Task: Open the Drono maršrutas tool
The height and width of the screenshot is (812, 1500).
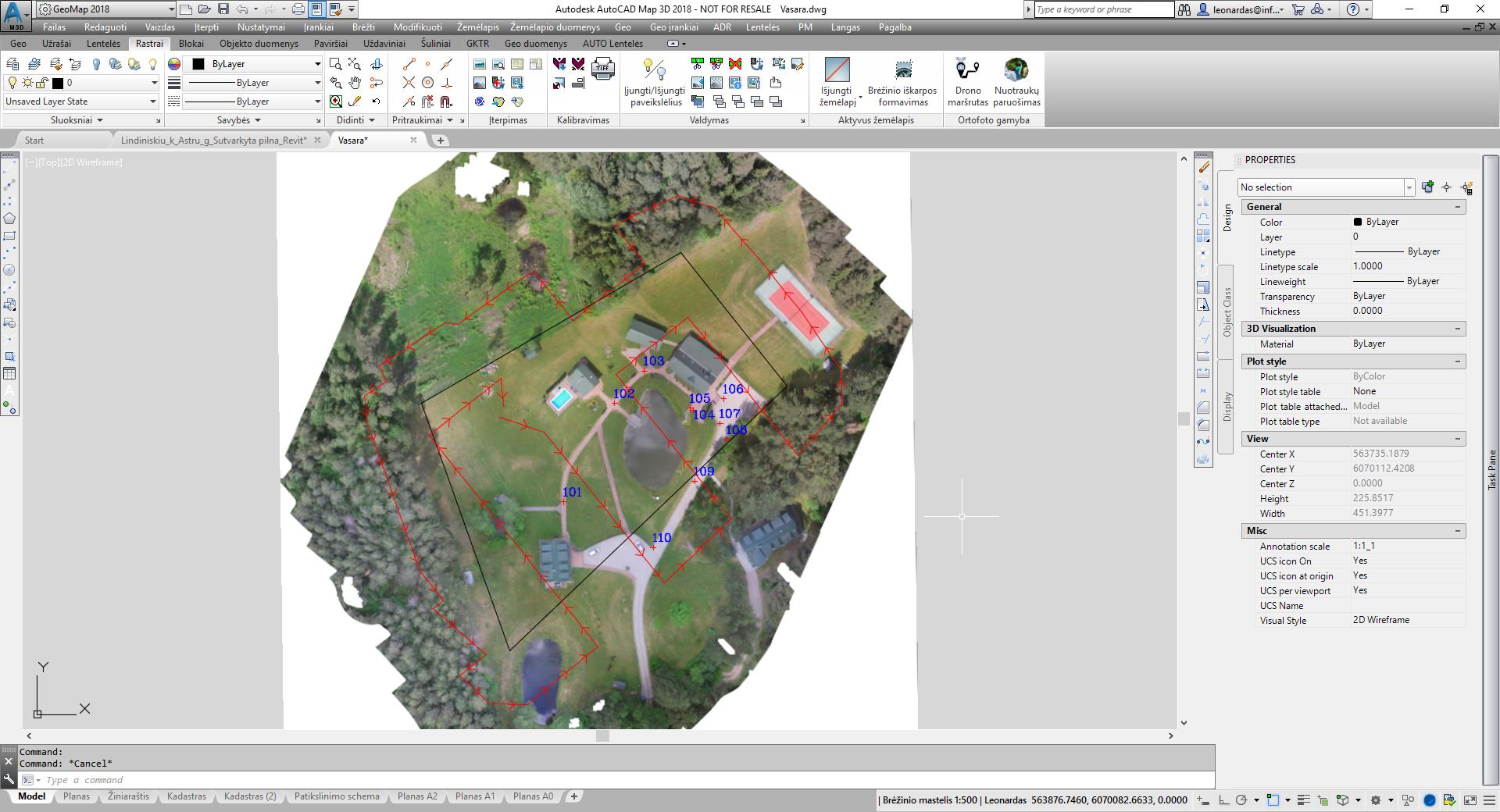Action: pyautogui.click(x=968, y=82)
